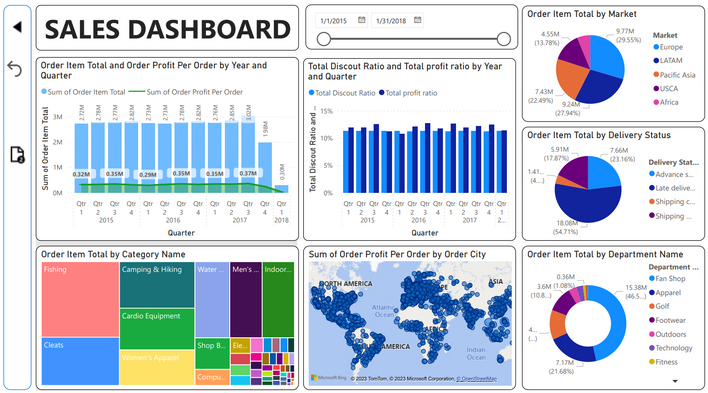708x393 pixels.
Task: Click the right handle of date slider
Action: pos(504,39)
